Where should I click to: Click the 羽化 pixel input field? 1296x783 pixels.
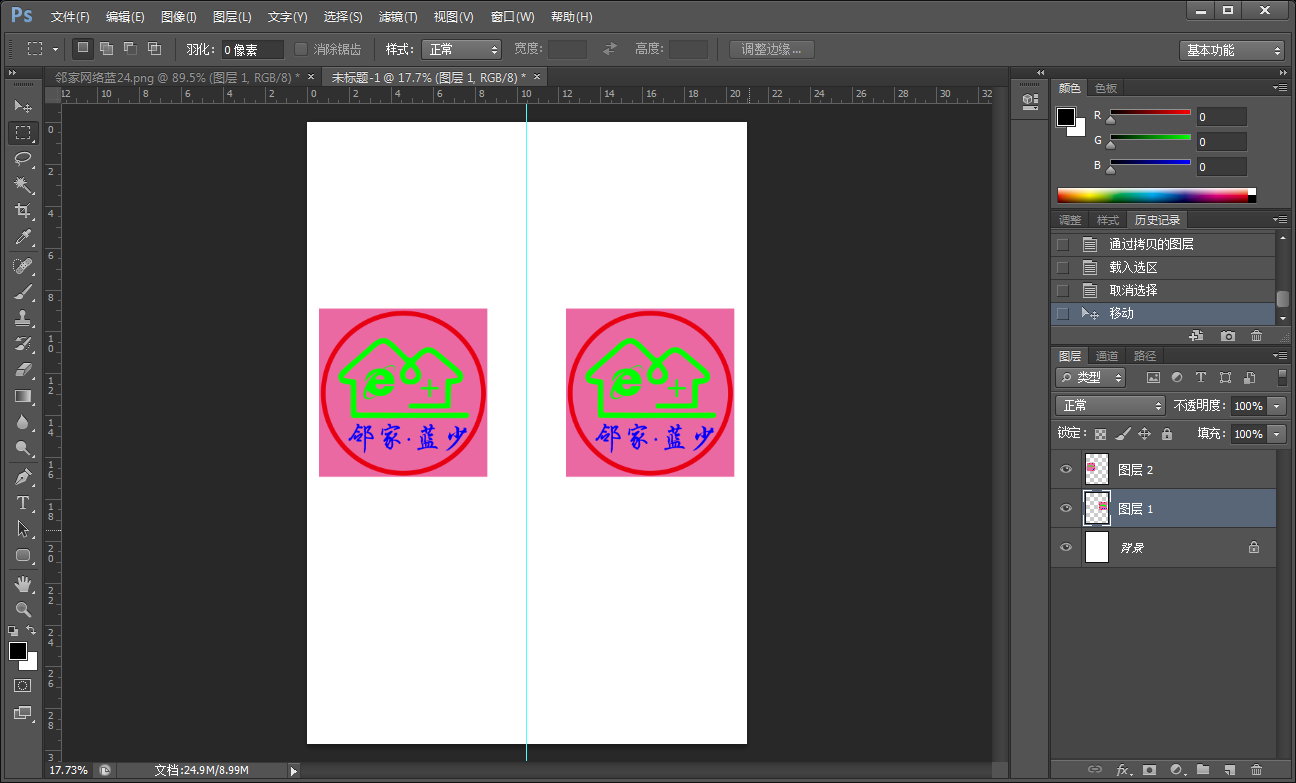(x=252, y=49)
